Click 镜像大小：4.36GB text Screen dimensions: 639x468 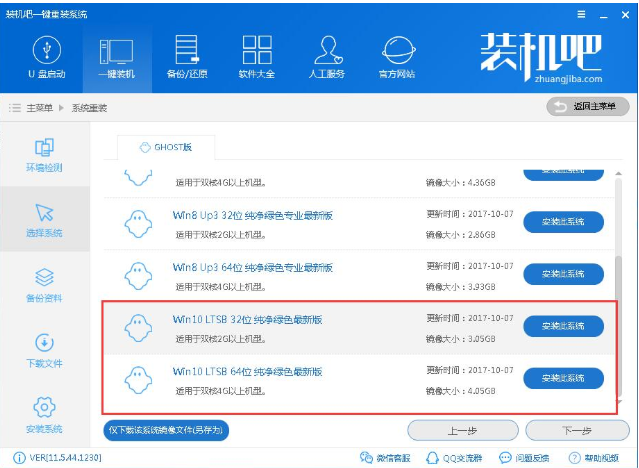(x=461, y=183)
